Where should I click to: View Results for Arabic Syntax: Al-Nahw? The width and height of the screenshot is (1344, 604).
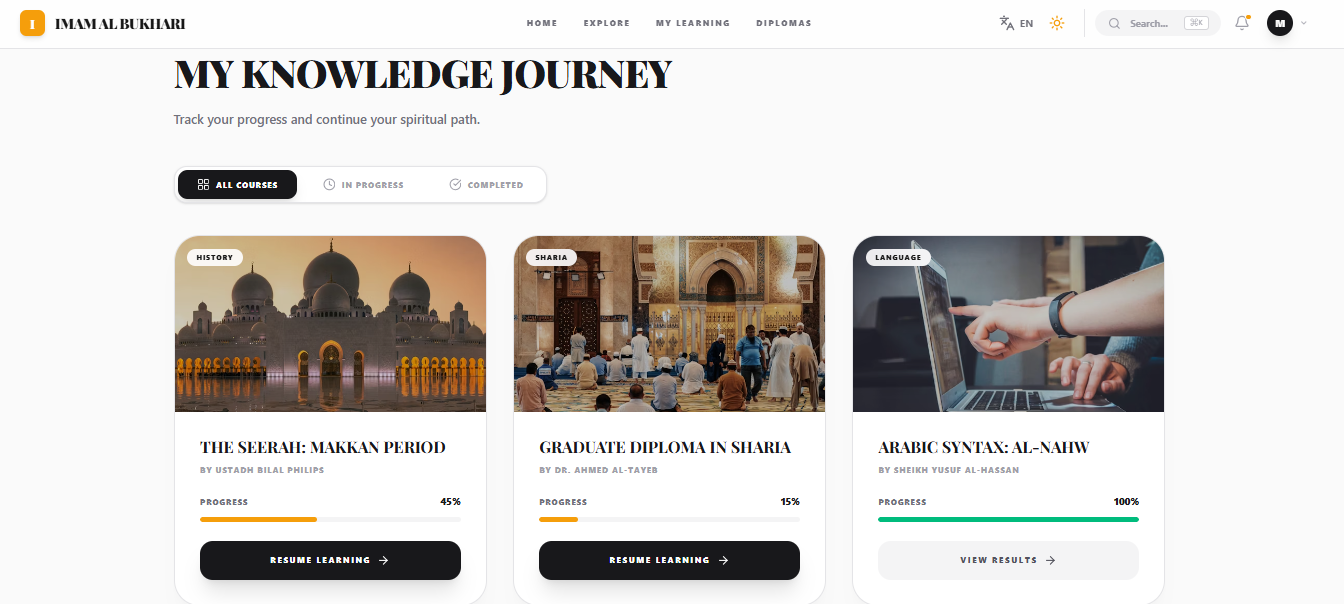click(1008, 560)
